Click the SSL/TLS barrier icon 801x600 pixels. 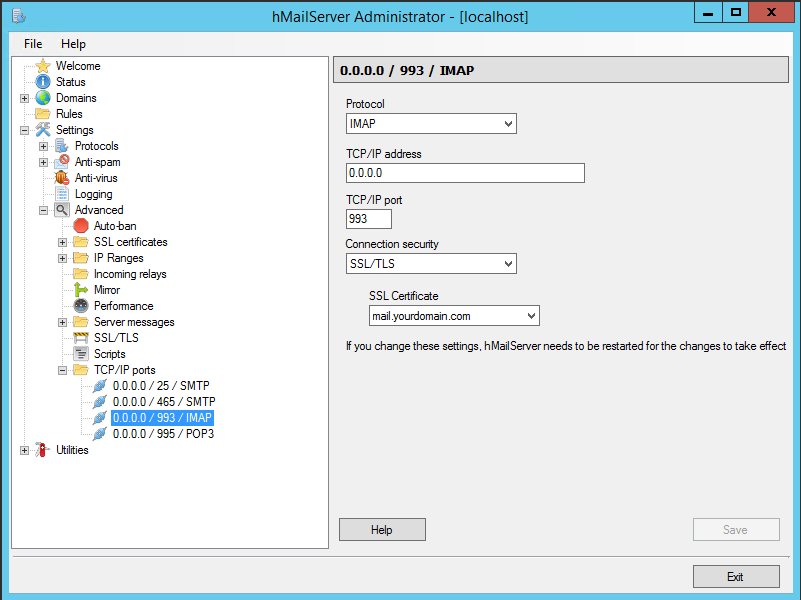coord(81,338)
